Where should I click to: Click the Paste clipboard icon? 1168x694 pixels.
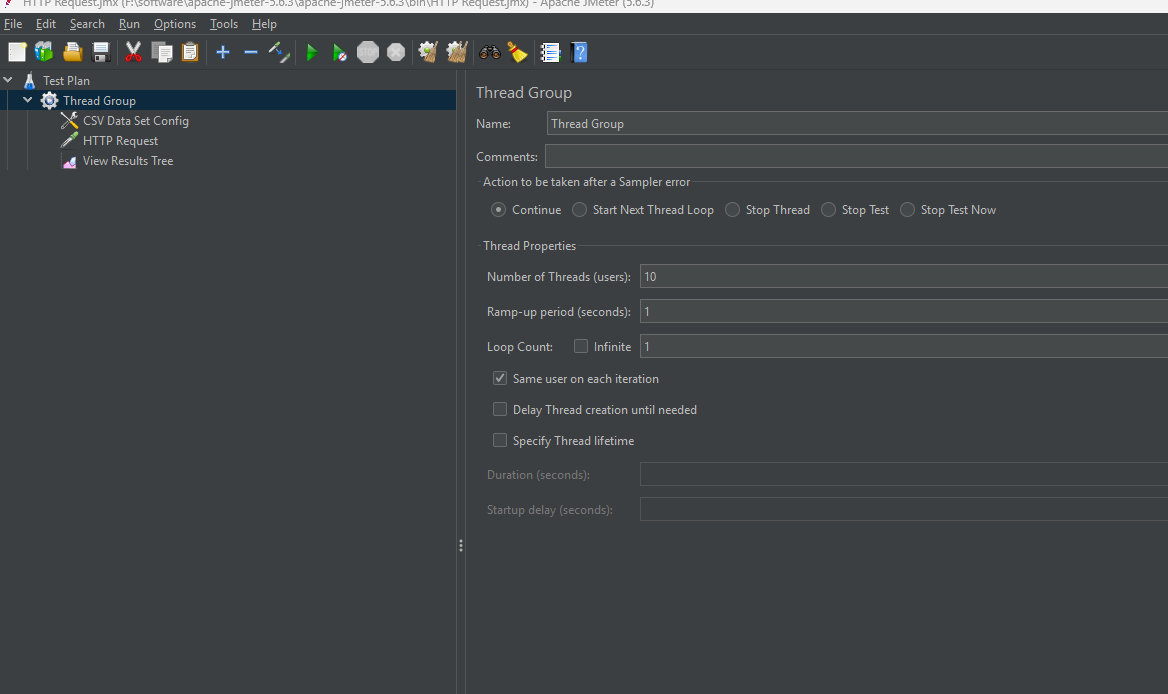point(190,52)
